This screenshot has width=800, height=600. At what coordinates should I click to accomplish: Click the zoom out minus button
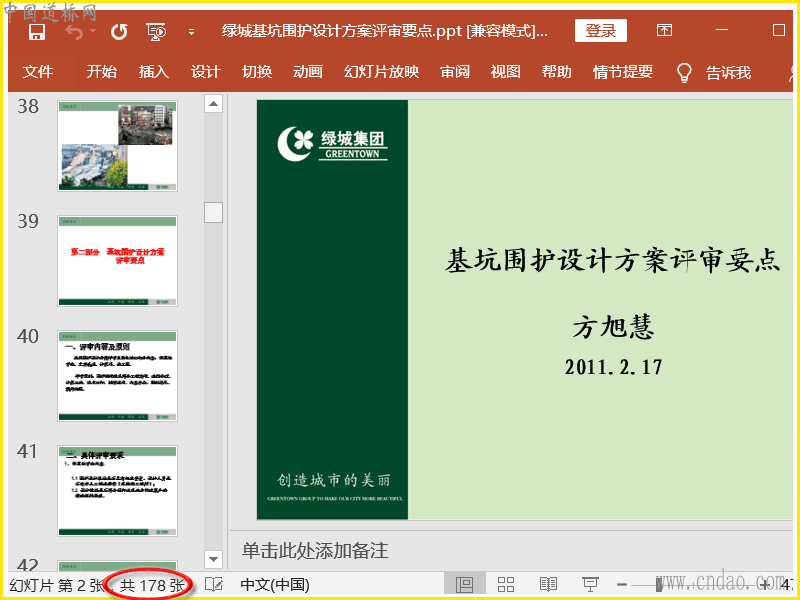(621, 585)
